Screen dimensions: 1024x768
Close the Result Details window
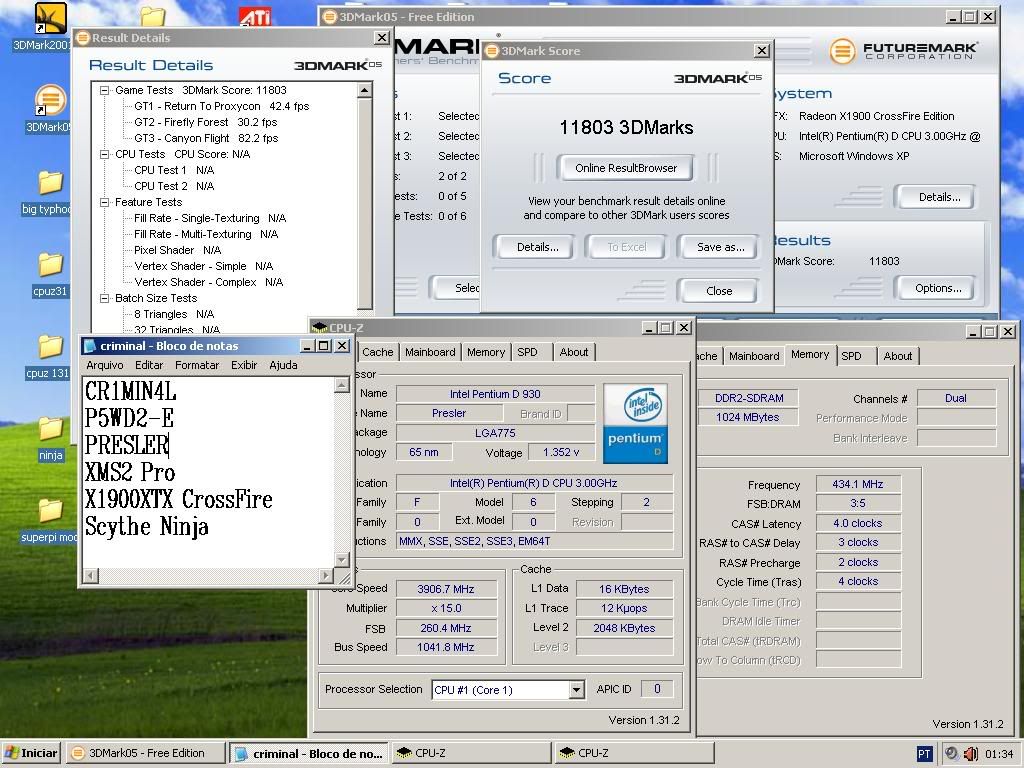[382, 38]
